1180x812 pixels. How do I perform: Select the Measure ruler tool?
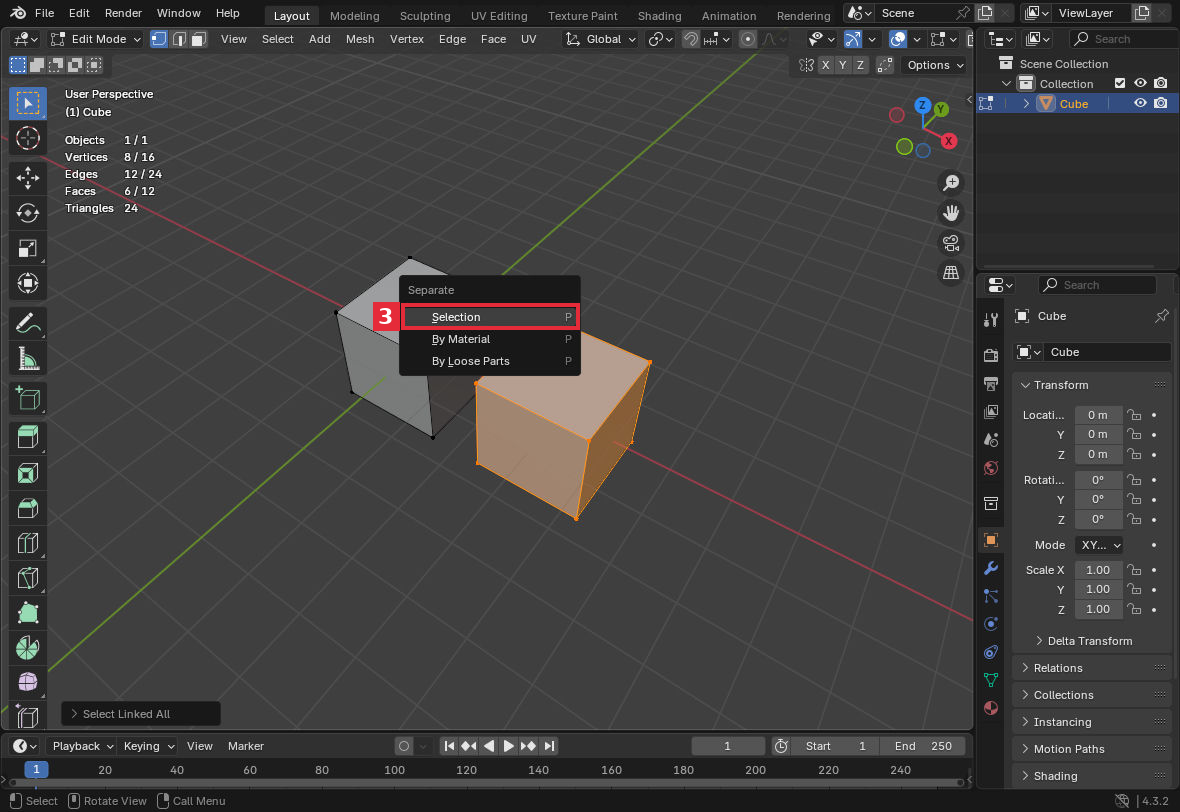[28, 359]
